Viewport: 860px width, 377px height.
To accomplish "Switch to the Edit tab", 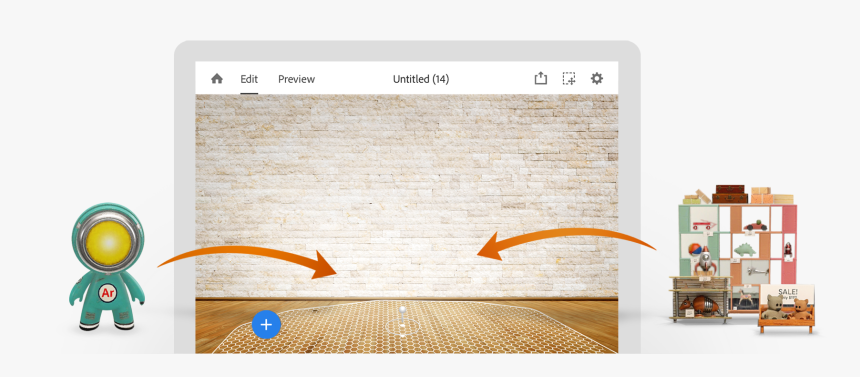I will [x=249, y=79].
